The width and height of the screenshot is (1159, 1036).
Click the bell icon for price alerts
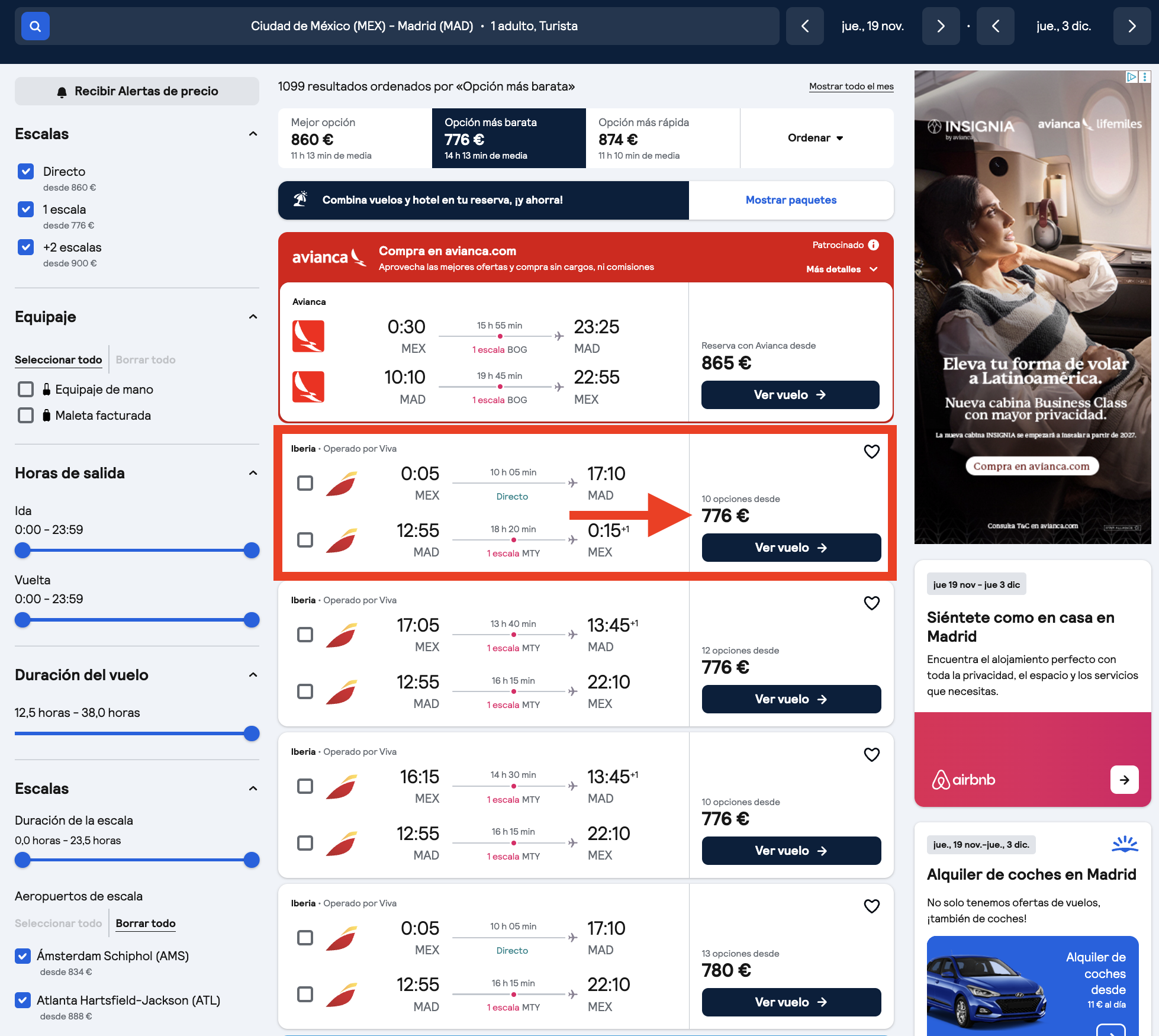coord(62,92)
